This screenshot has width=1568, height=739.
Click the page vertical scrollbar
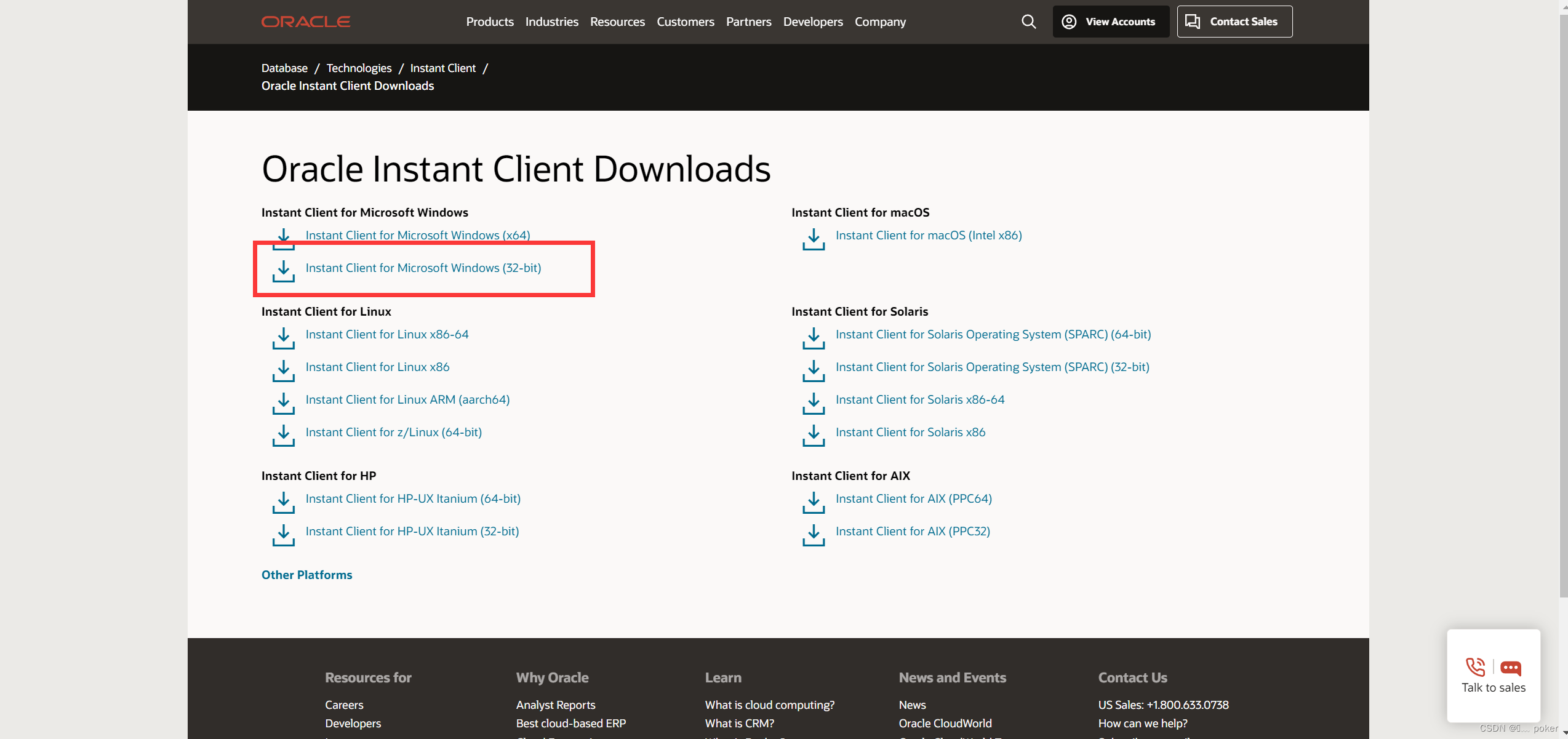1562,308
